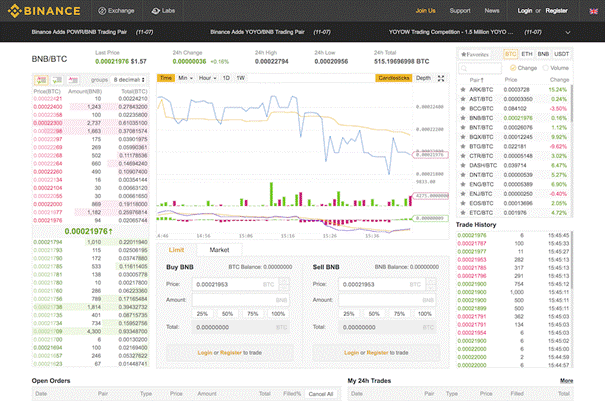
Task: Change language via UK flag icon
Action: coord(593,11)
